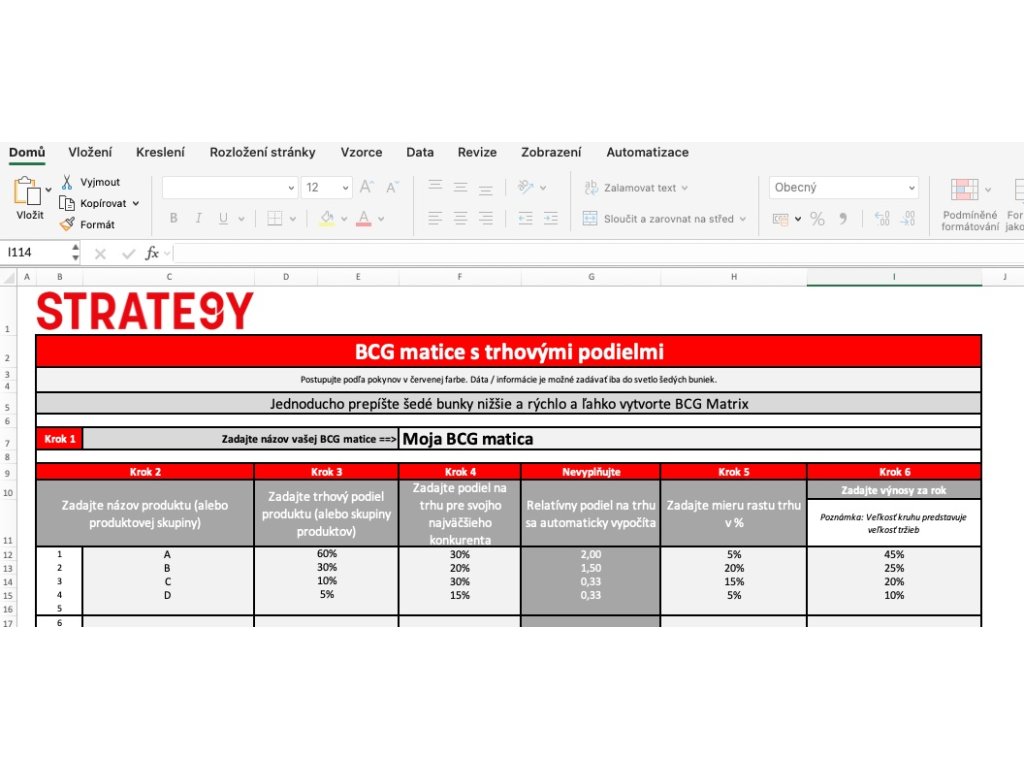Screen dimensions: 1024x768
Task: Open the Automatizace ribbon tab
Action: tap(647, 152)
